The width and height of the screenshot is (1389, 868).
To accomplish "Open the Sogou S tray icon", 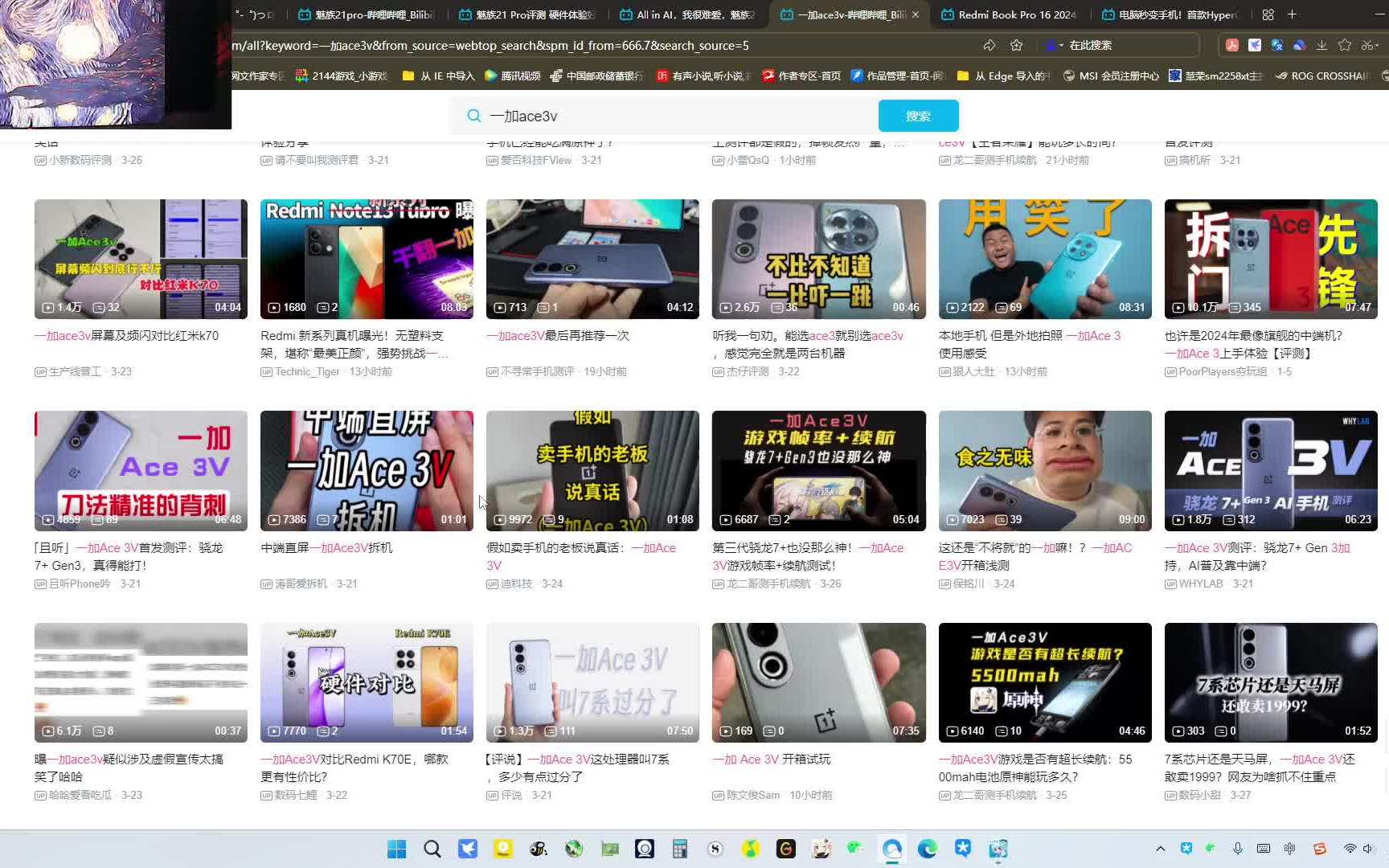I will pyautogui.click(x=1320, y=849).
